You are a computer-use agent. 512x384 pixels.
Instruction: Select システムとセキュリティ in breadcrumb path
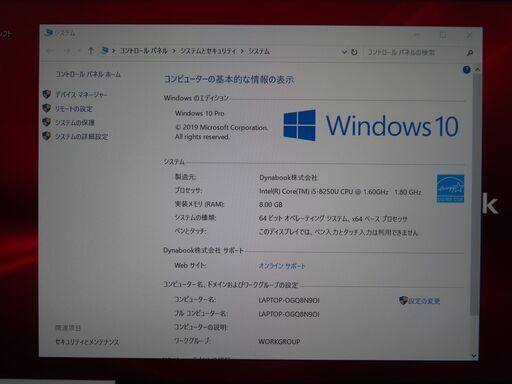[208, 51]
